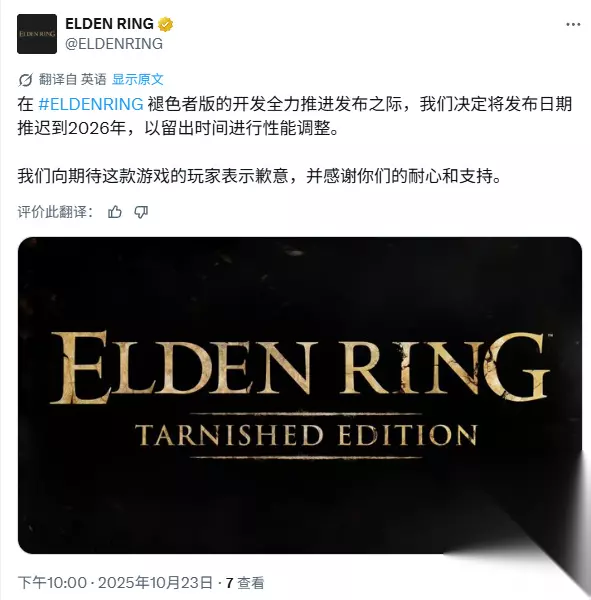Show original text via 显示原文
This screenshot has height=600, width=591.
138,80
